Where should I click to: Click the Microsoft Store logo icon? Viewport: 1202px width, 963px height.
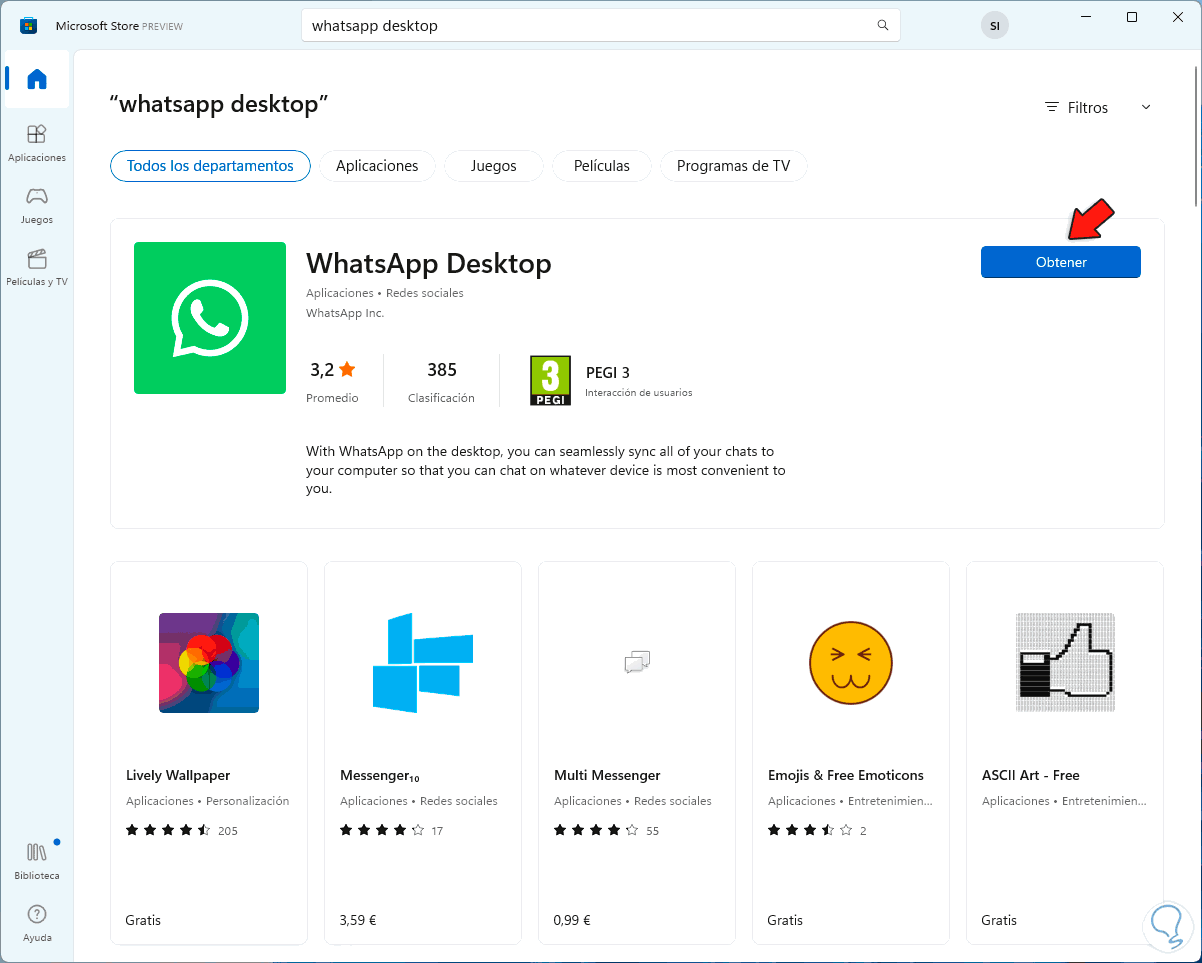[29, 25]
